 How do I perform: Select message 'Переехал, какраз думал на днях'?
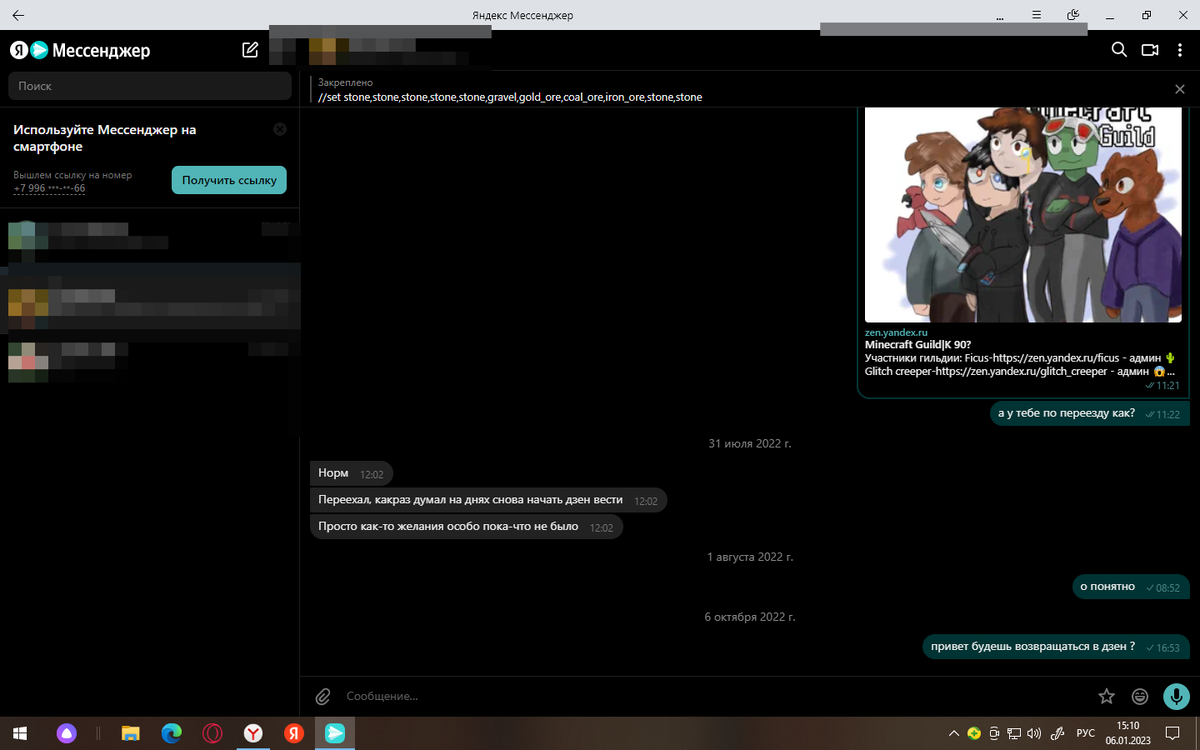click(488, 500)
